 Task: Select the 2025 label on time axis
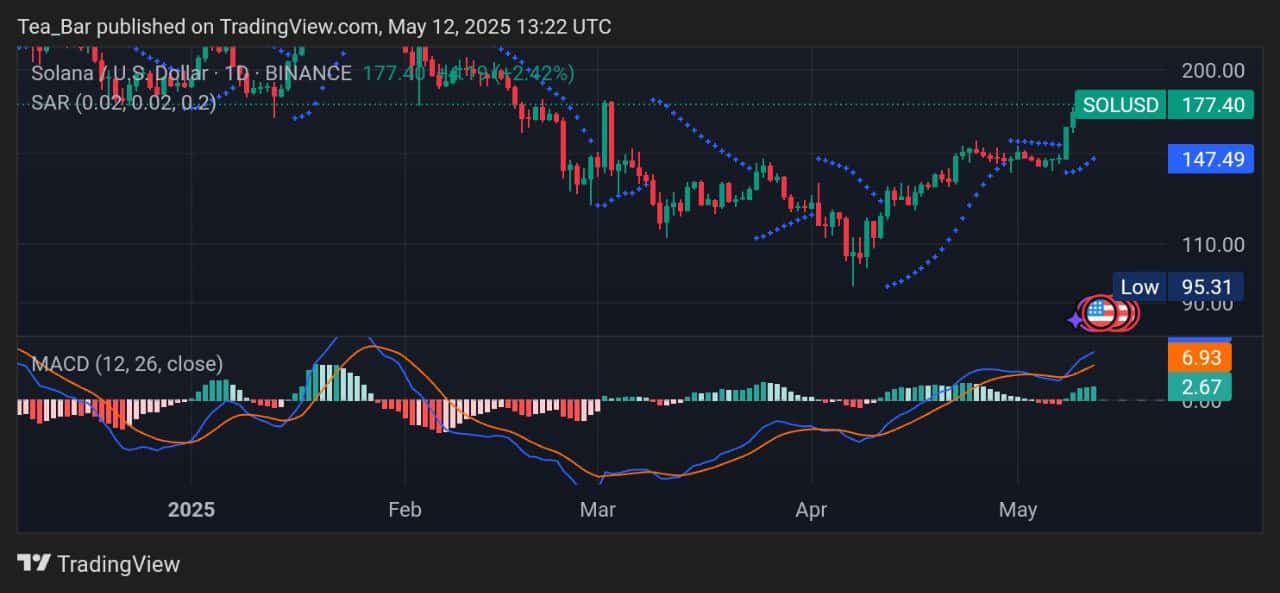[191, 510]
